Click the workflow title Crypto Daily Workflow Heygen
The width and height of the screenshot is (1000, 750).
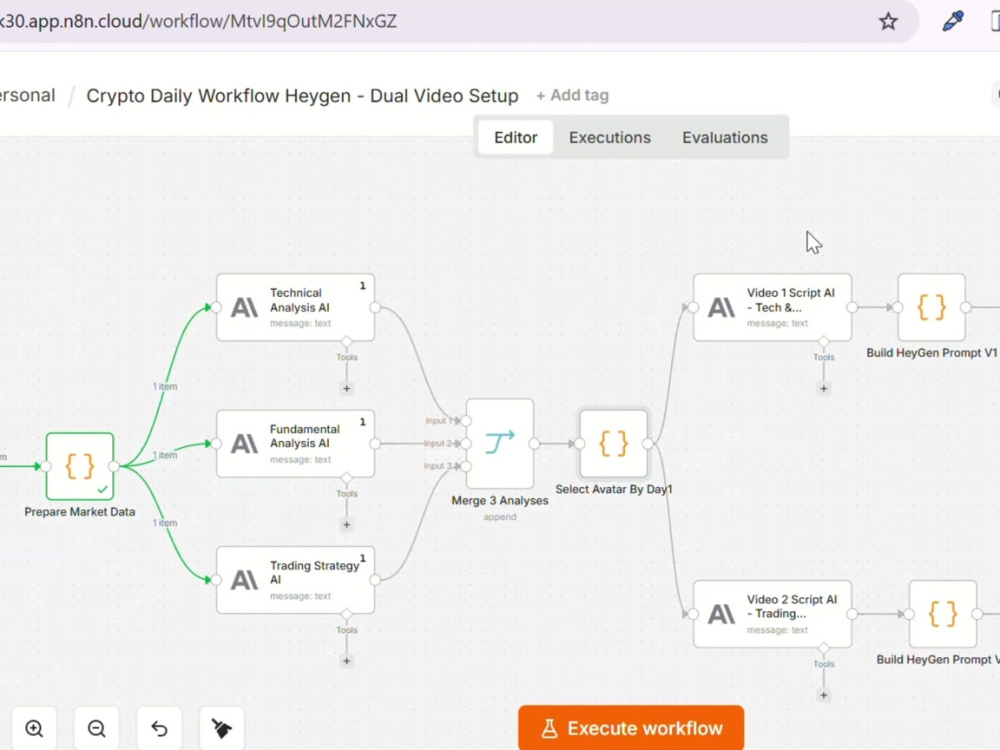[302, 96]
